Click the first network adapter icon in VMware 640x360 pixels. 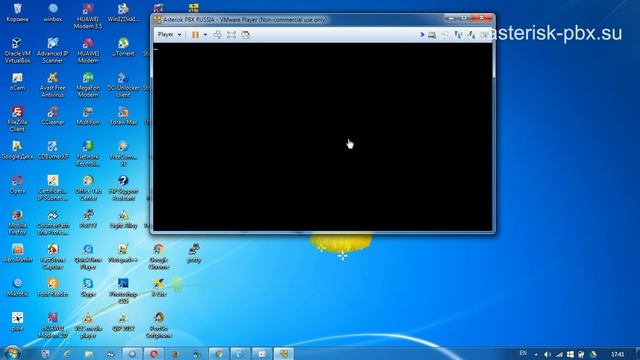458,35
